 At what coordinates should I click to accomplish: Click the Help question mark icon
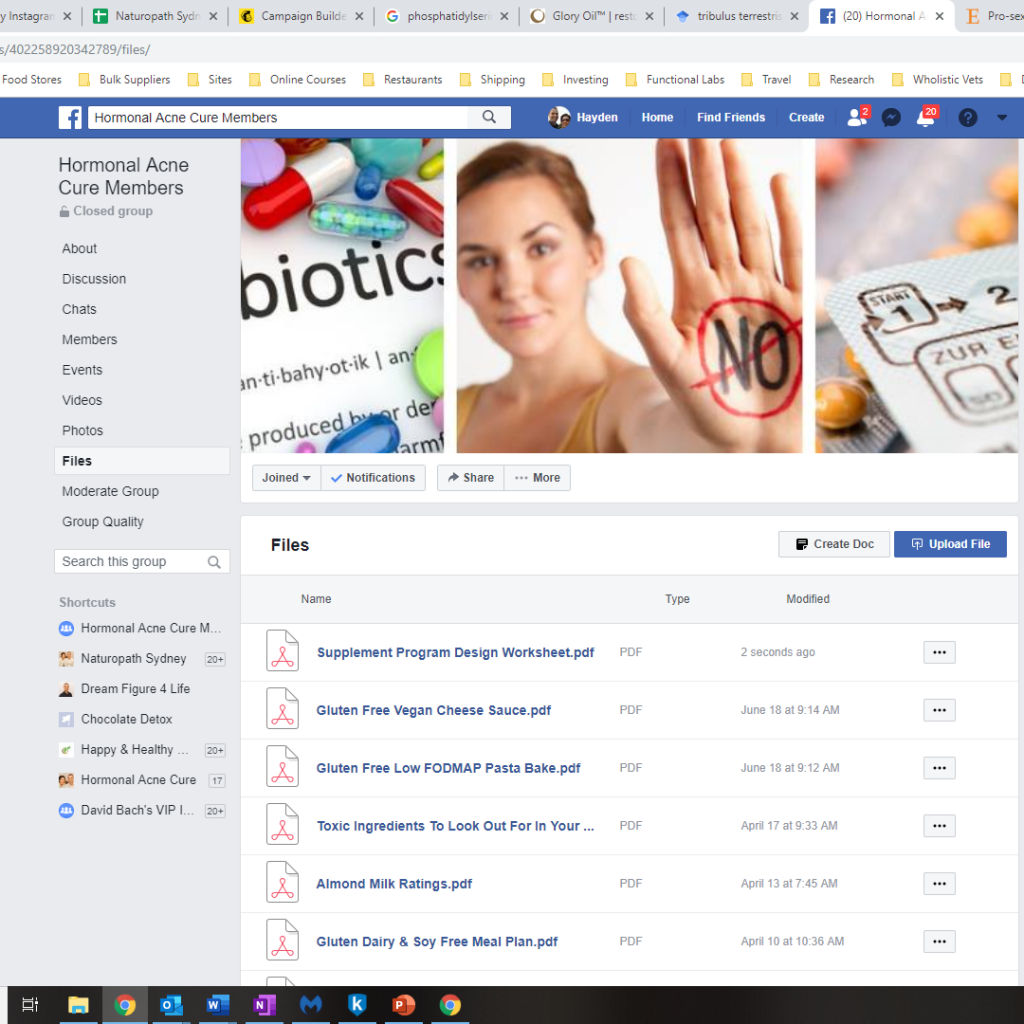click(967, 117)
